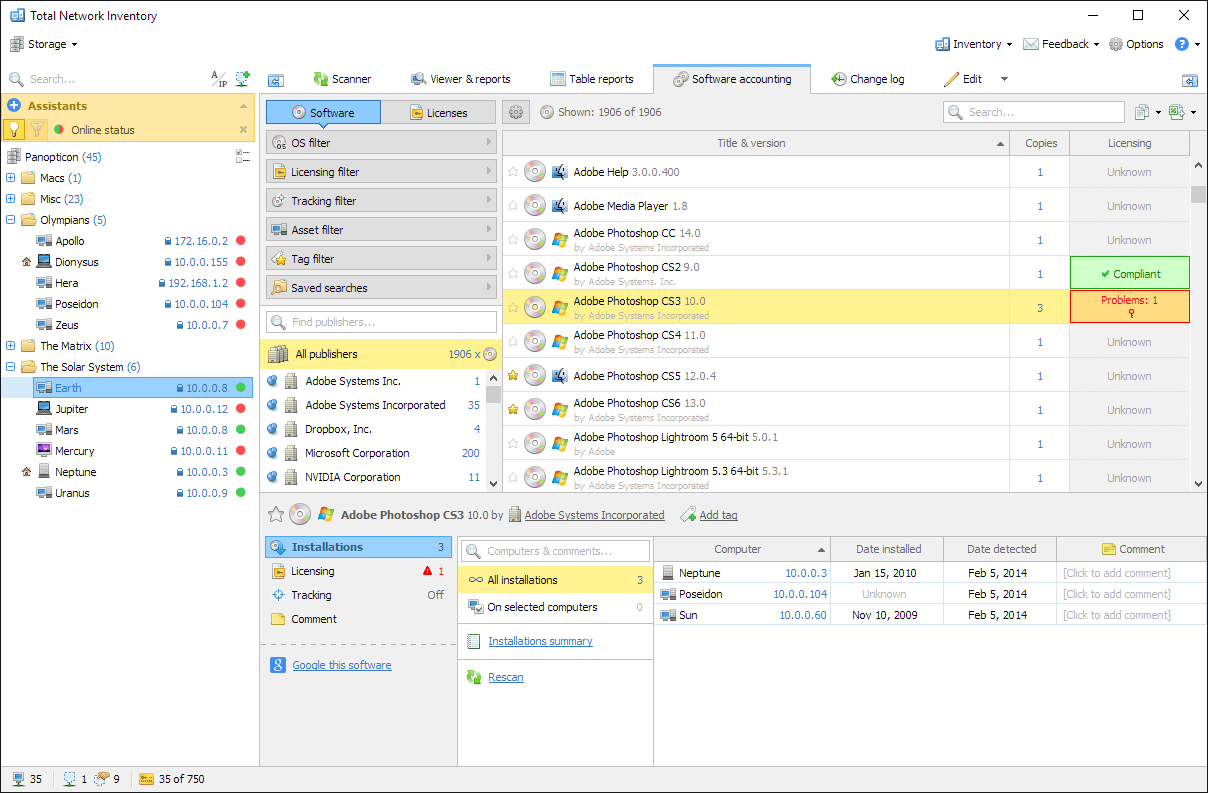The height and width of the screenshot is (793, 1208).
Task: Click the sort by name/IP icon
Action: click(218, 77)
